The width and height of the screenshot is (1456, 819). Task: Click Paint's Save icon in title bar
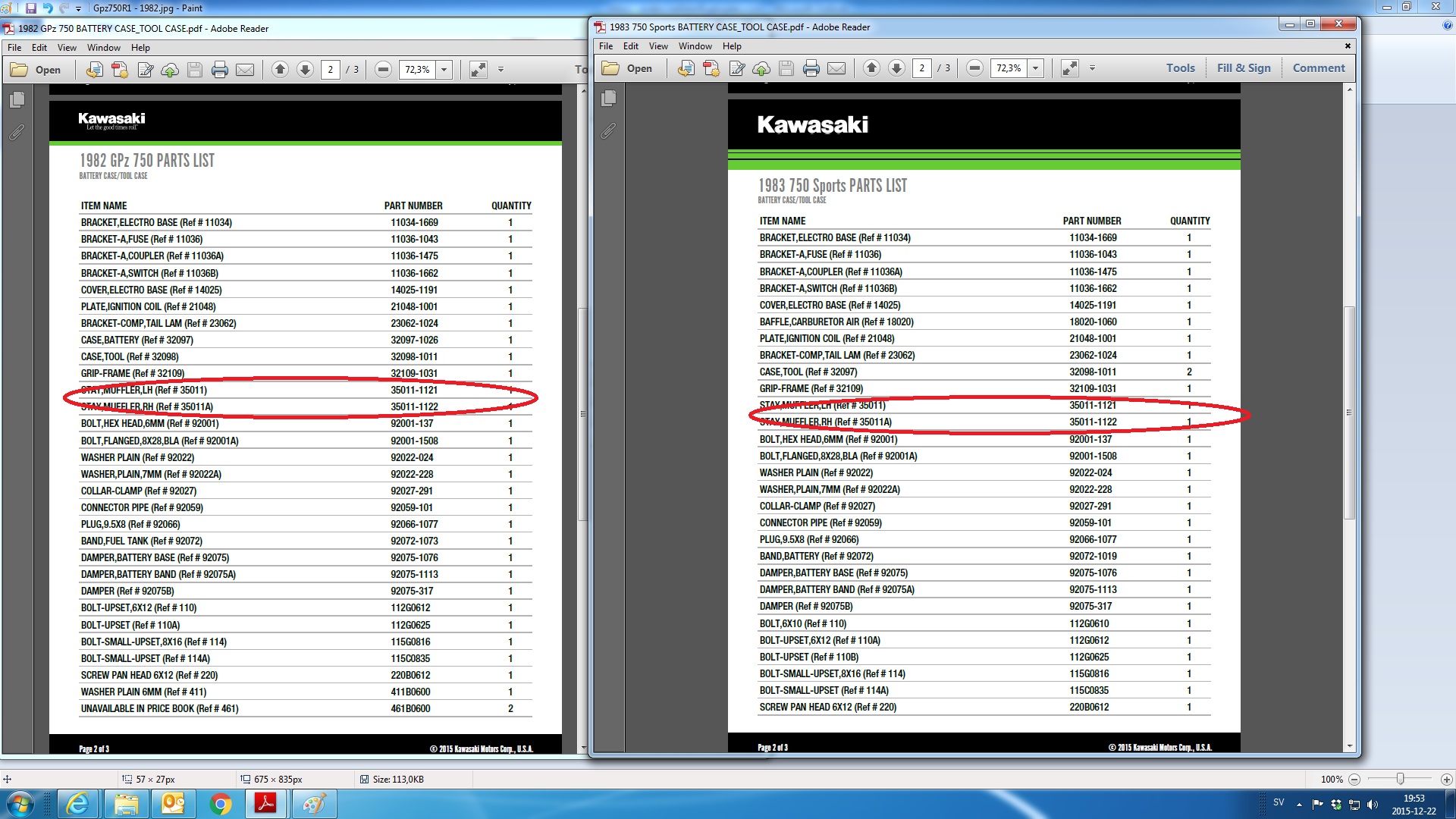pos(31,8)
